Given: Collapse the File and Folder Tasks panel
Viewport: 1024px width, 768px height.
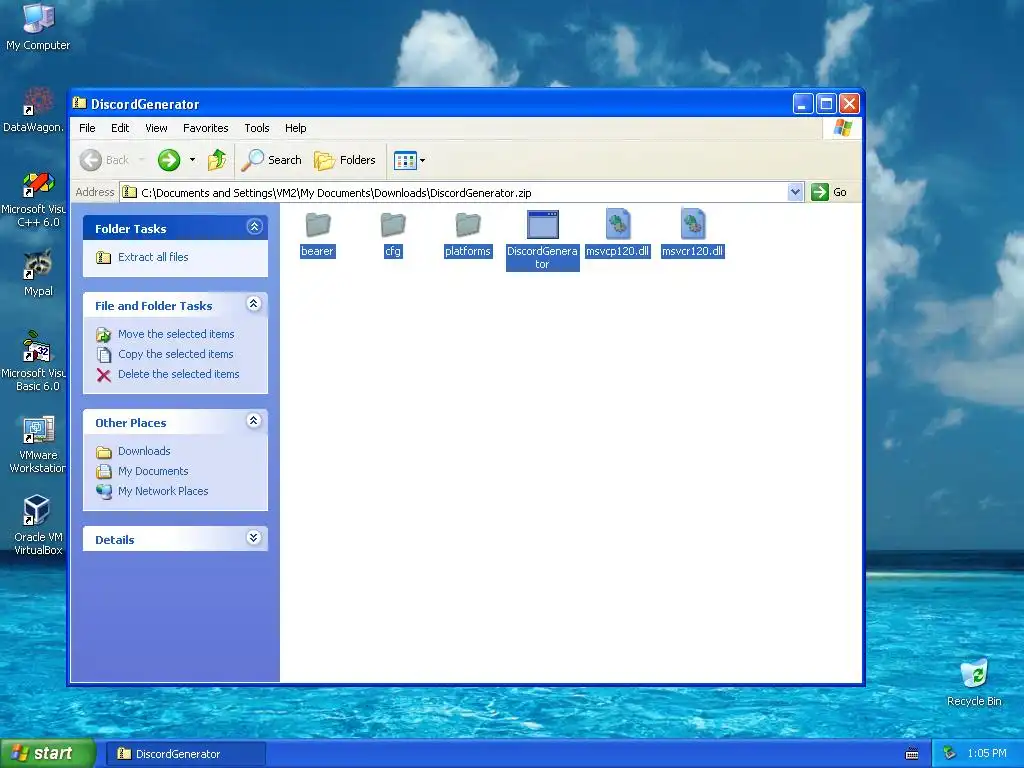Looking at the screenshot, I should click(254, 304).
